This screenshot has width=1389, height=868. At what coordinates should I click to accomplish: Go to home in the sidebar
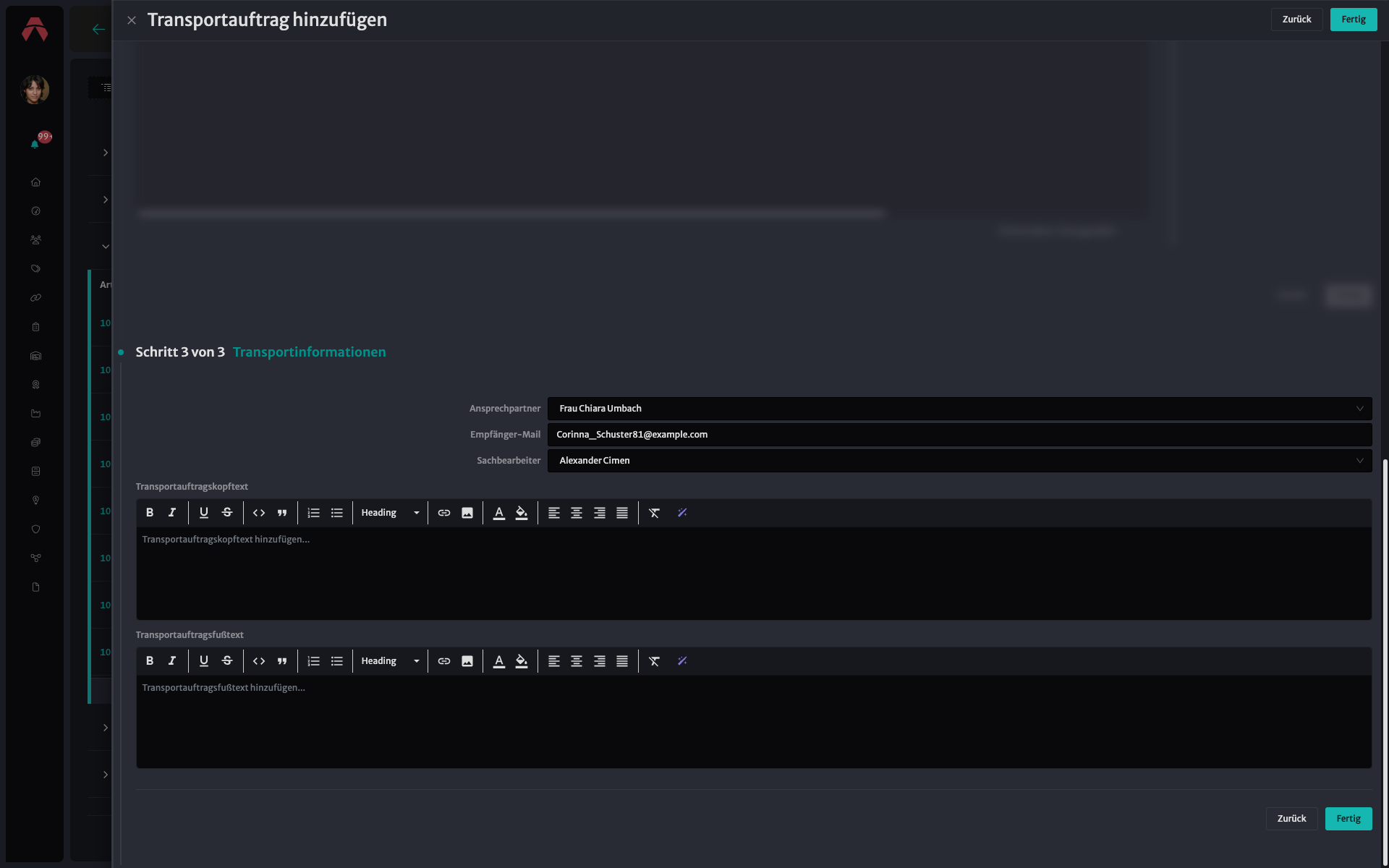[35, 182]
